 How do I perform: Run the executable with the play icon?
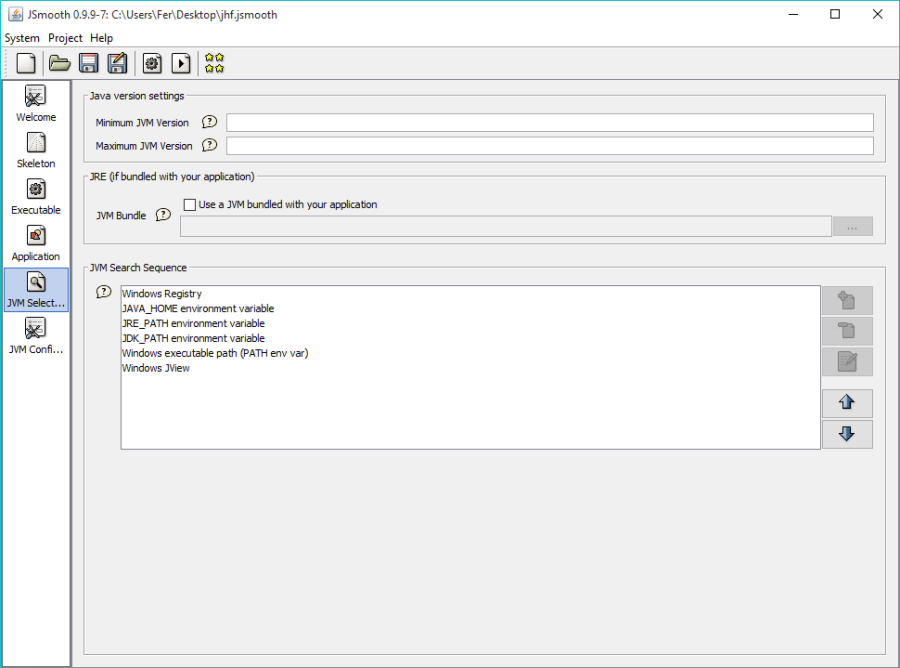pyautogui.click(x=181, y=64)
